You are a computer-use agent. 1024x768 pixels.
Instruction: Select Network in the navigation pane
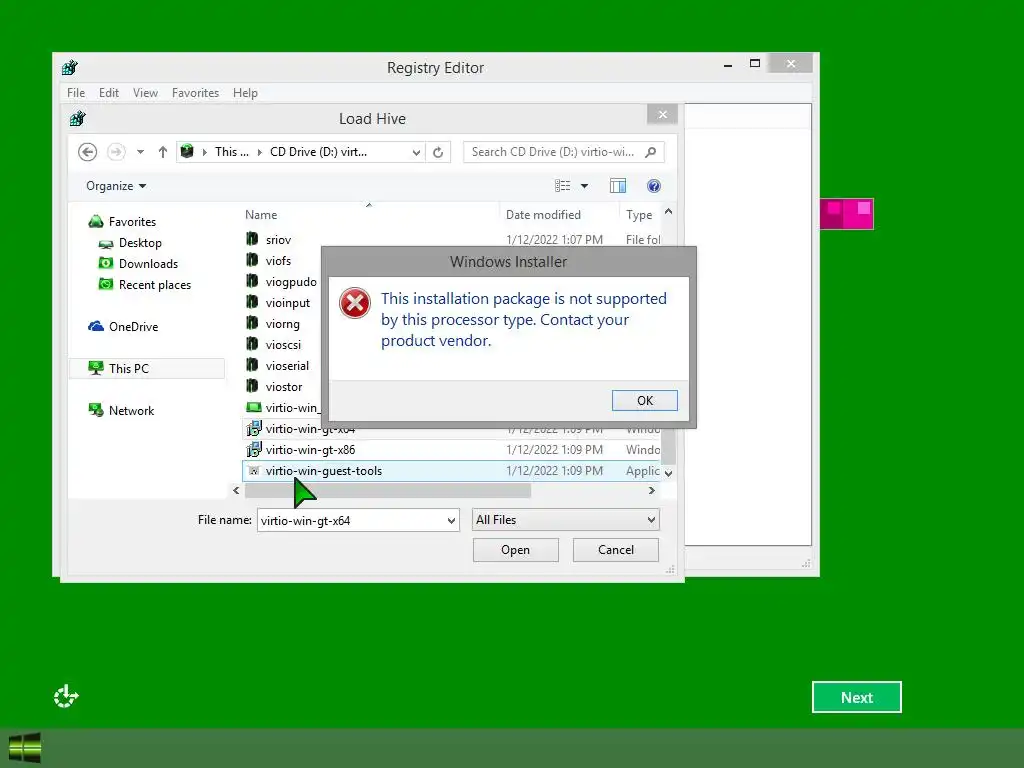pos(131,411)
